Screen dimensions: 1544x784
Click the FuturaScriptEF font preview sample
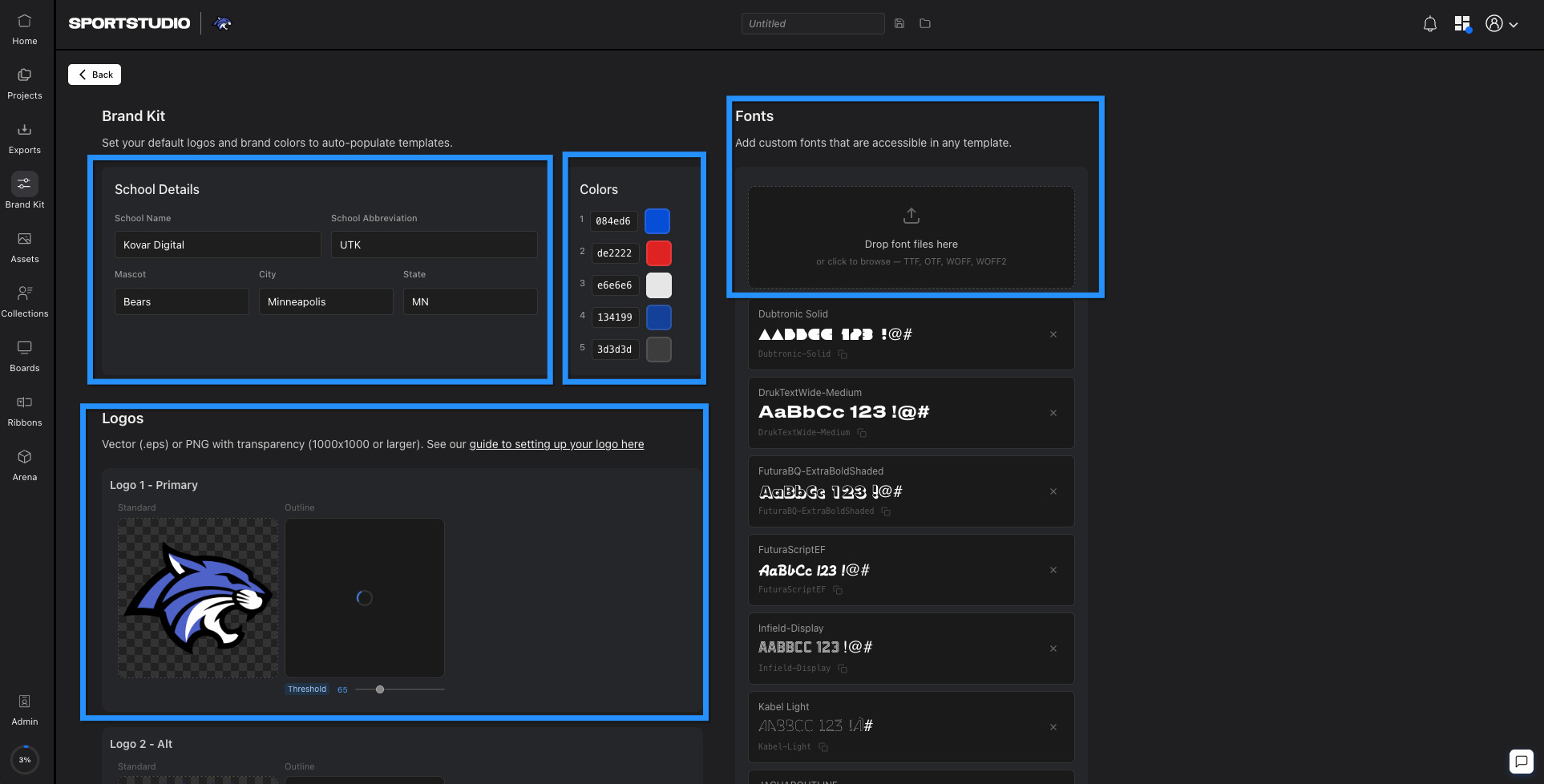point(814,570)
